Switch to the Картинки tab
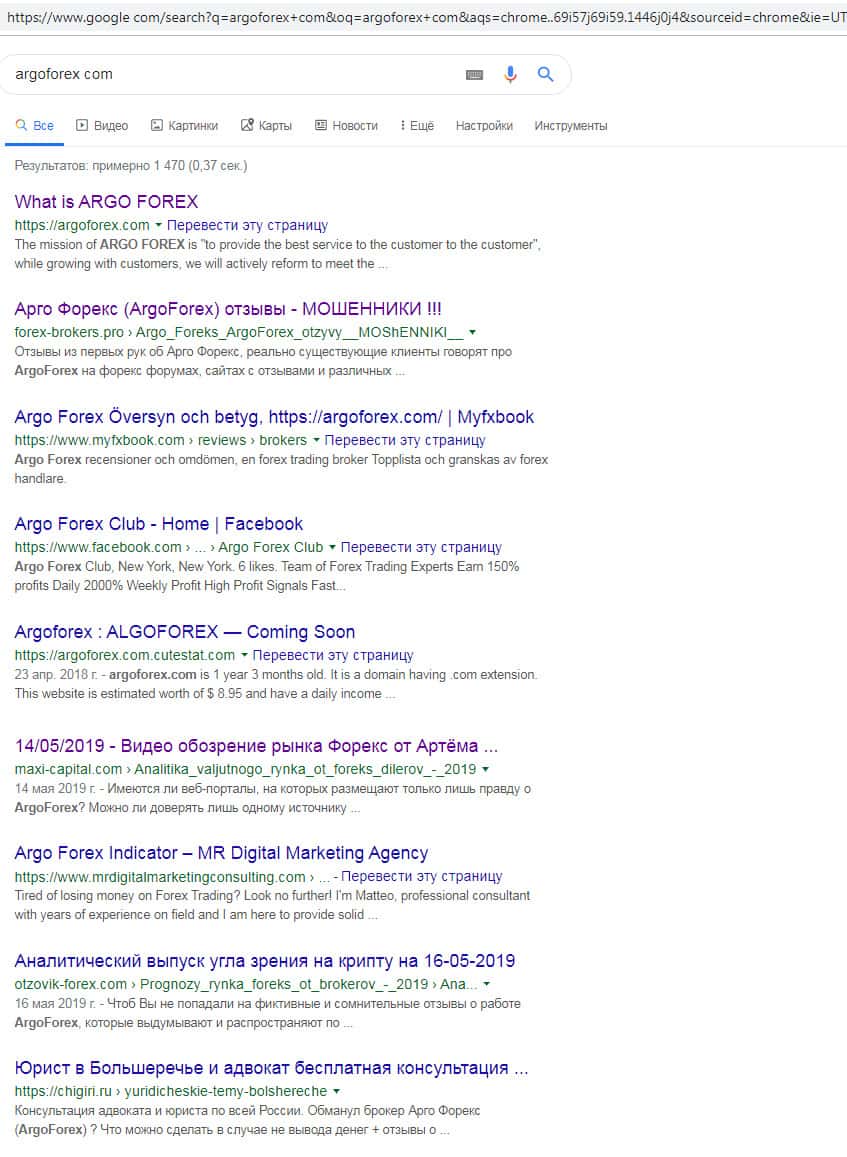This screenshot has height=1157, width=847. tap(184, 125)
